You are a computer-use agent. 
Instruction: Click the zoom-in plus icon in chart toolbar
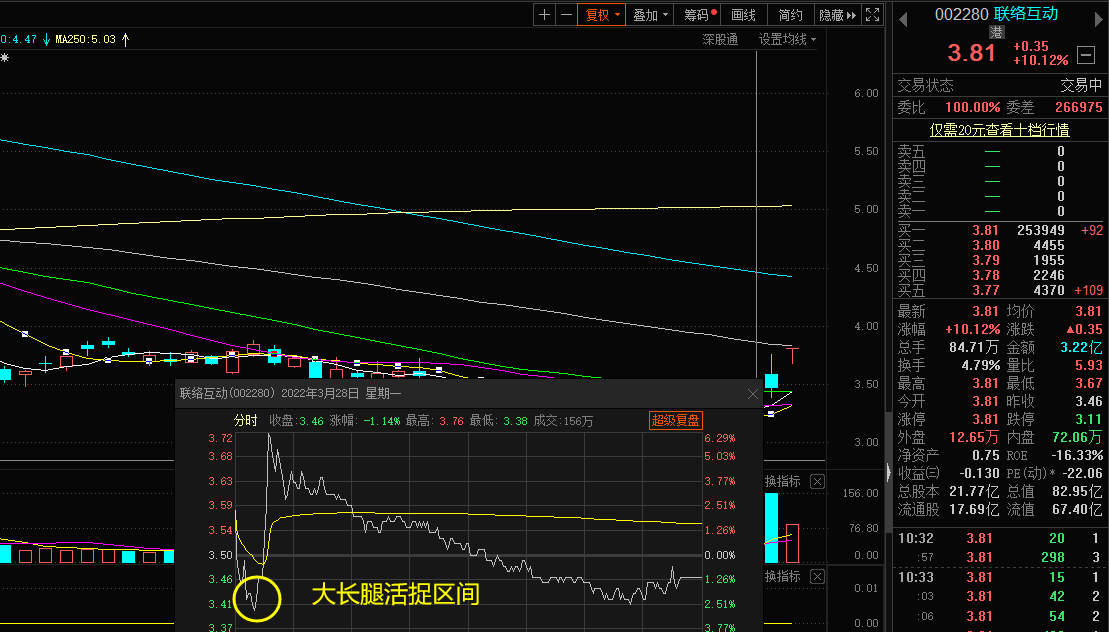(544, 15)
